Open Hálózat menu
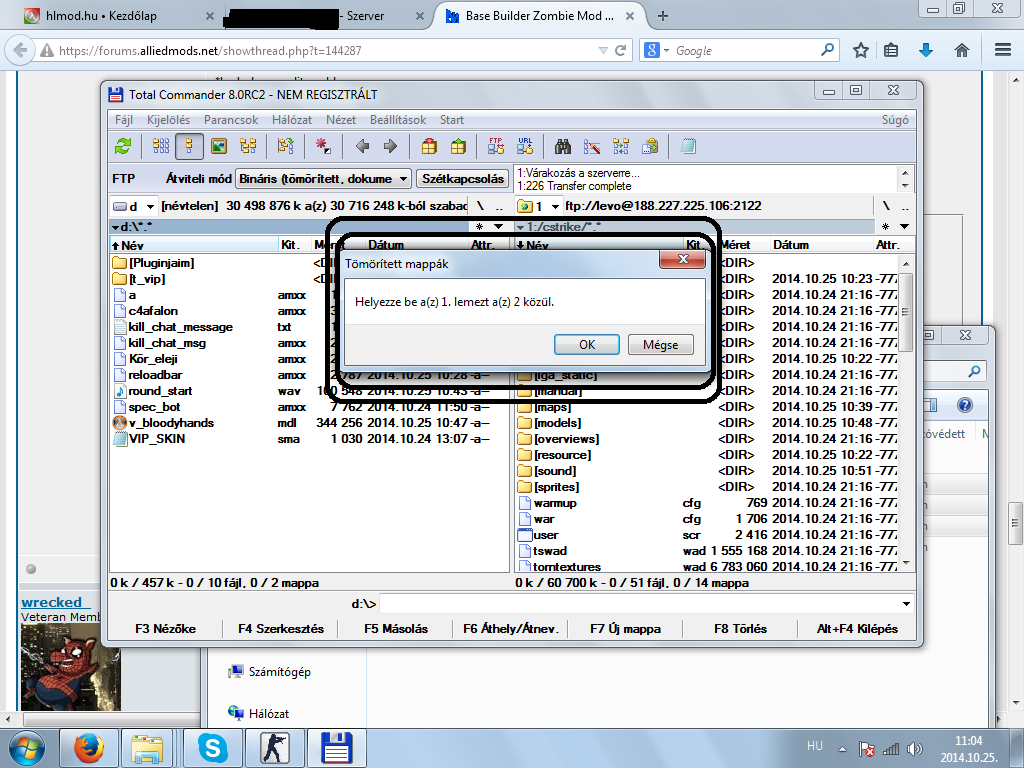The image size is (1024, 768). tap(292, 120)
